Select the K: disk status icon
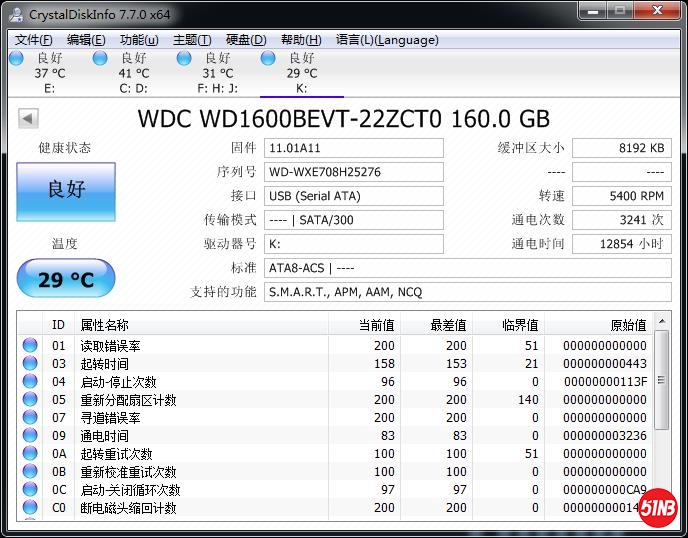Image resolution: width=688 pixels, height=538 pixels. click(x=268, y=58)
